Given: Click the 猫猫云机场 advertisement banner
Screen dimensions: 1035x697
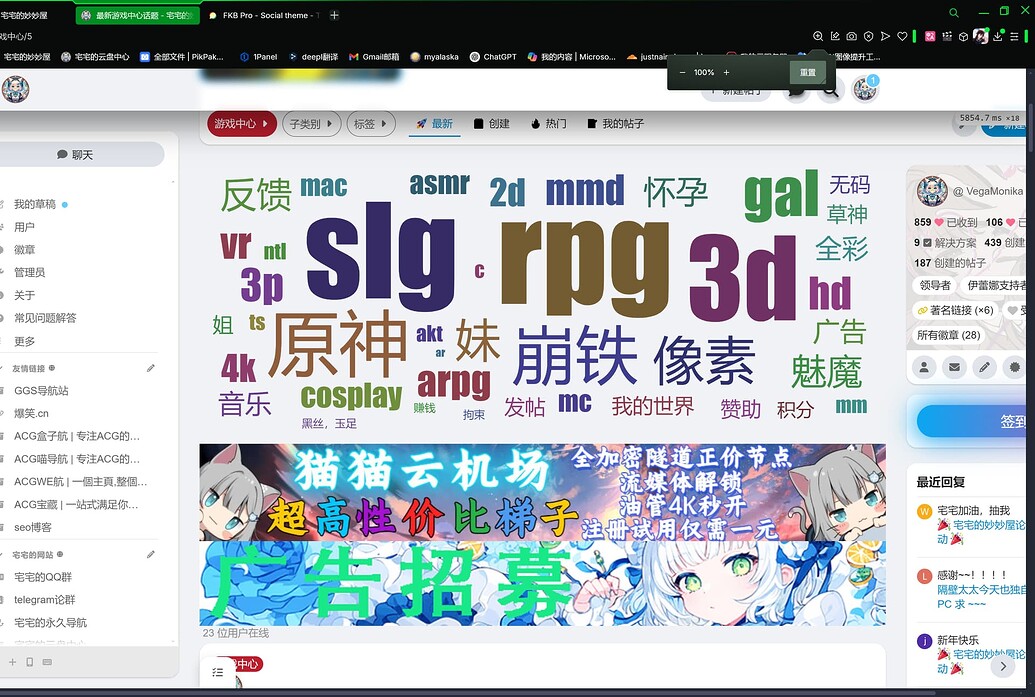Looking at the screenshot, I should pyautogui.click(x=542, y=492).
